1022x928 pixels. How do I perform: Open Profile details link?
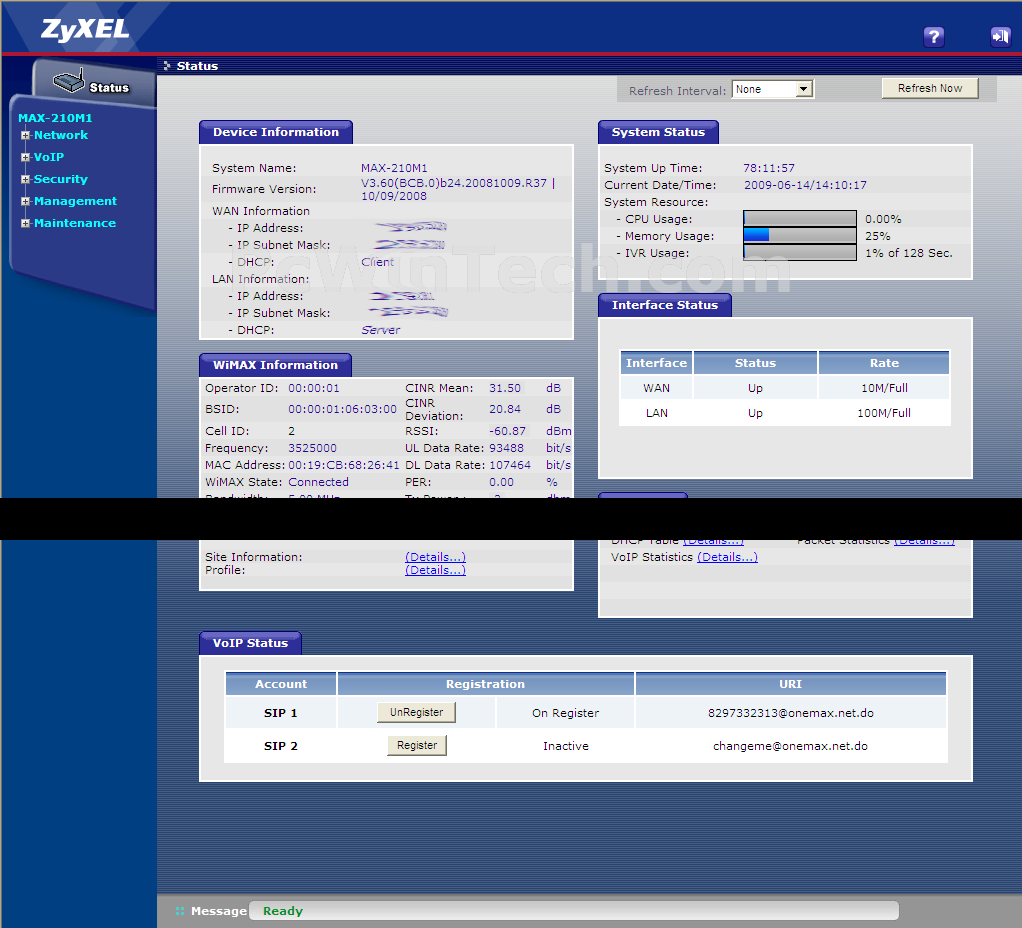coord(435,570)
